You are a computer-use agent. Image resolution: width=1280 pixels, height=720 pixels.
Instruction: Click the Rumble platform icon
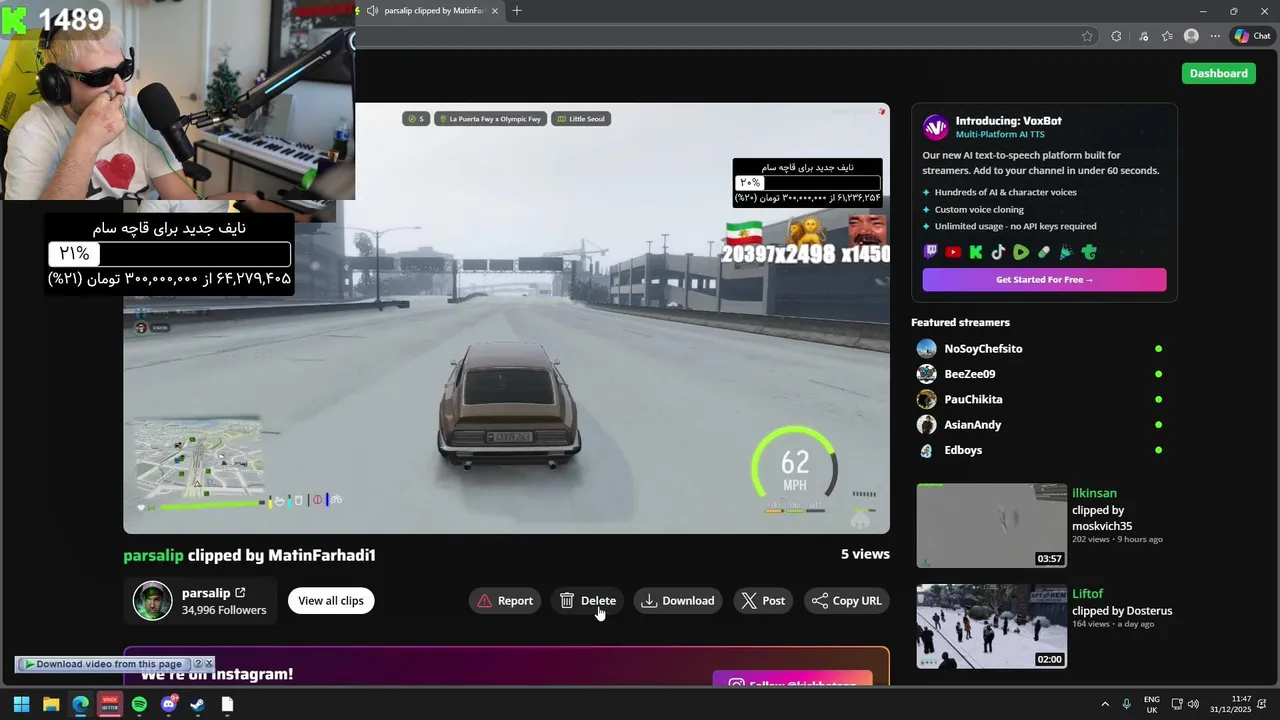pyautogui.click(x=1021, y=252)
